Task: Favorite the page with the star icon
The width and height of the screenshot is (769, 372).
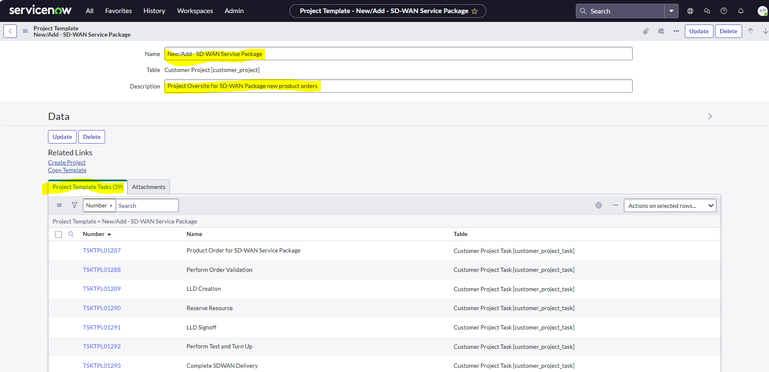Action: [474, 11]
